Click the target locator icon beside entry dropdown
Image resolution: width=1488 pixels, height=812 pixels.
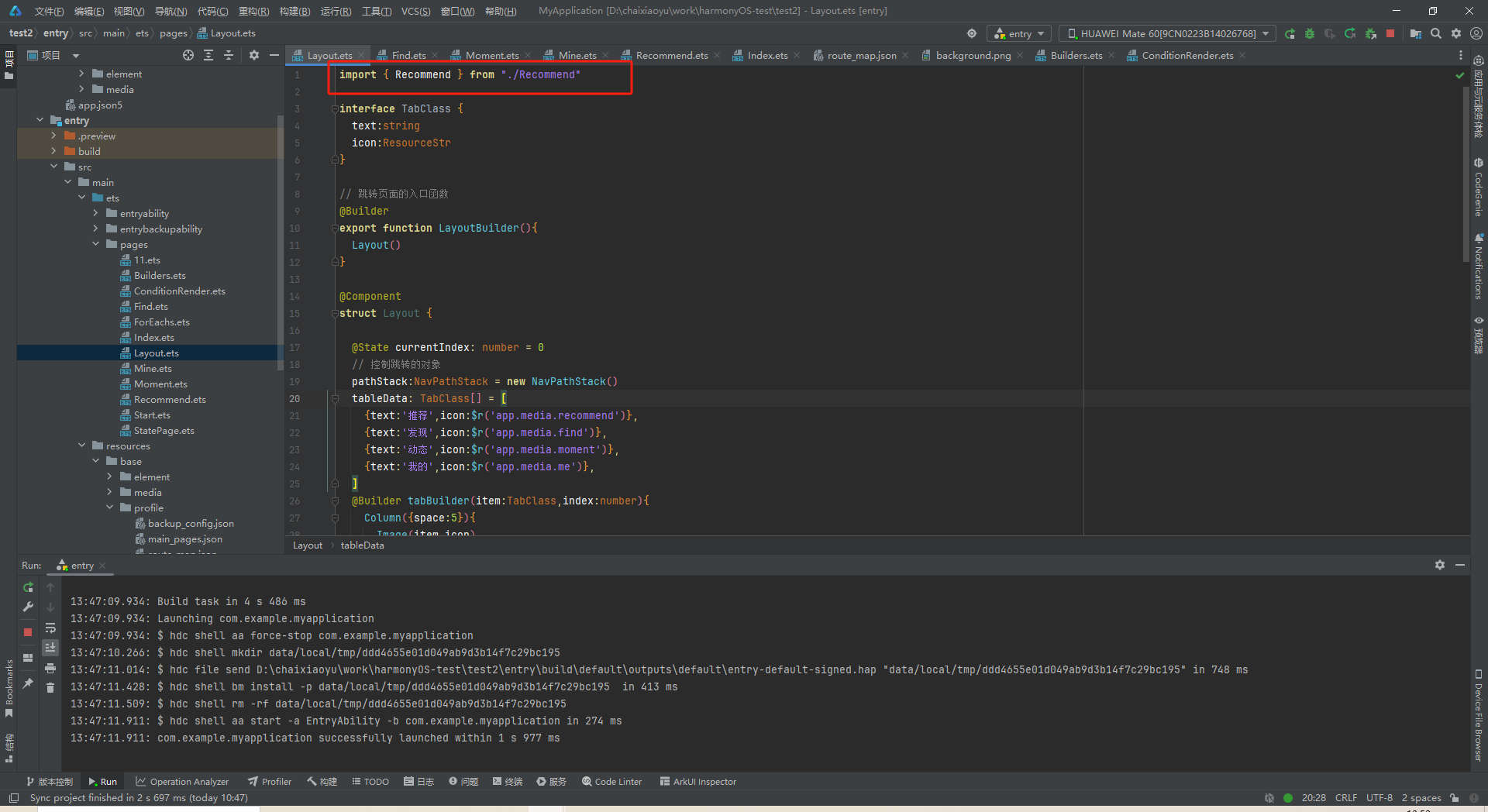click(972, 33)
